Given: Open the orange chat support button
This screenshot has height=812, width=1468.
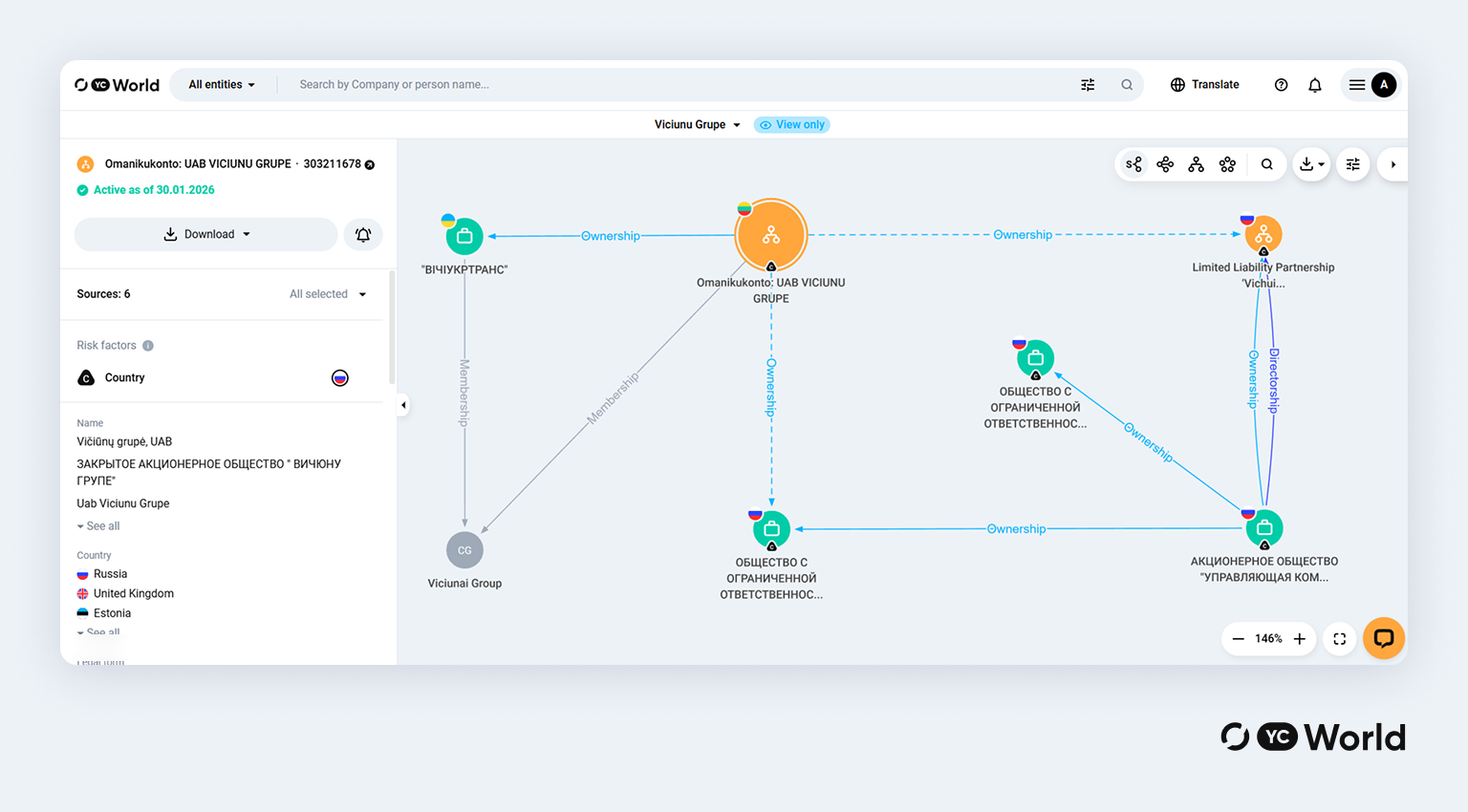Looking at the screenshot, I should [x=1384, y=638].
